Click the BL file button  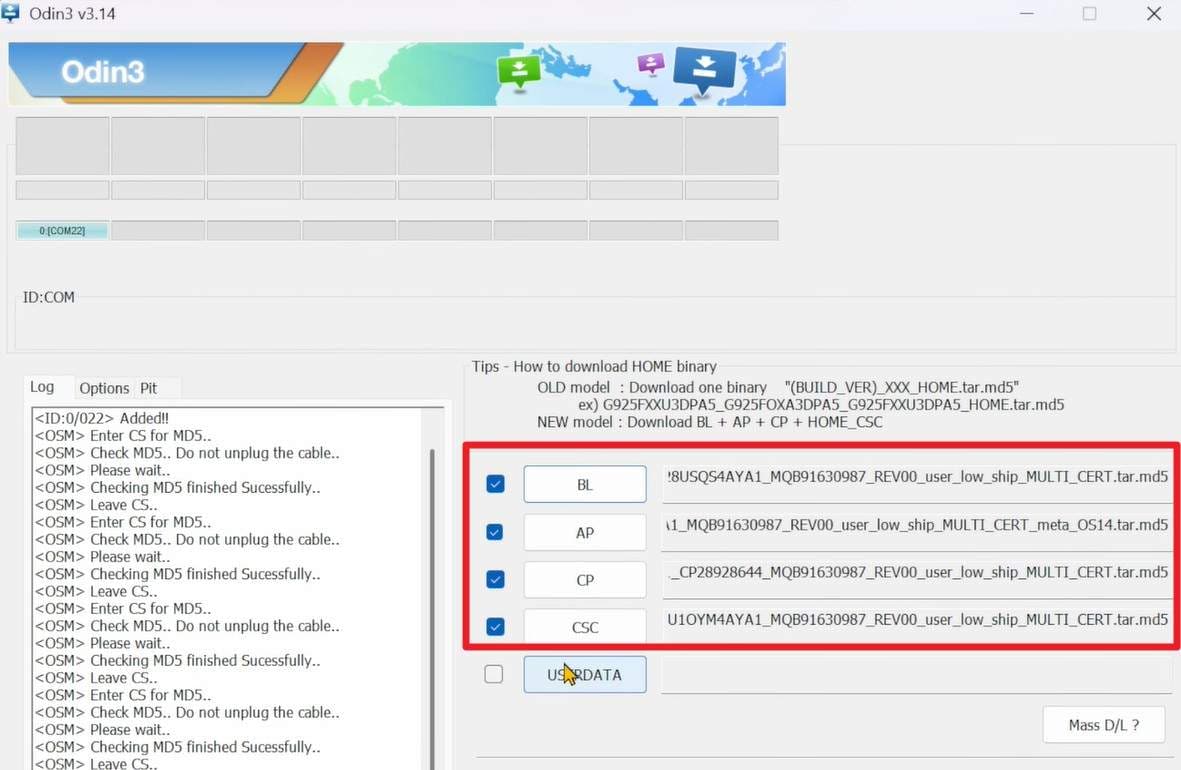[584, 484]
